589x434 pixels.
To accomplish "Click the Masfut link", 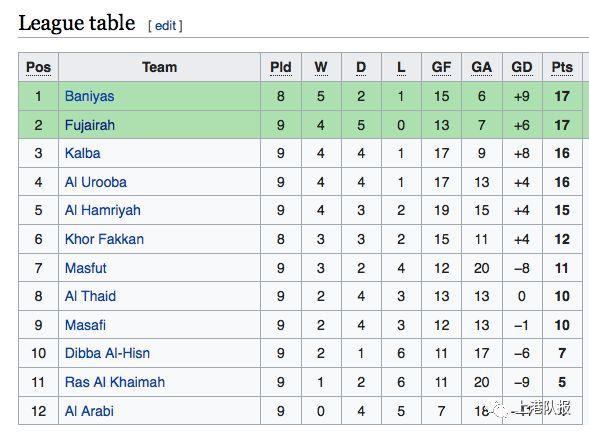I will [x=86, y=268].
